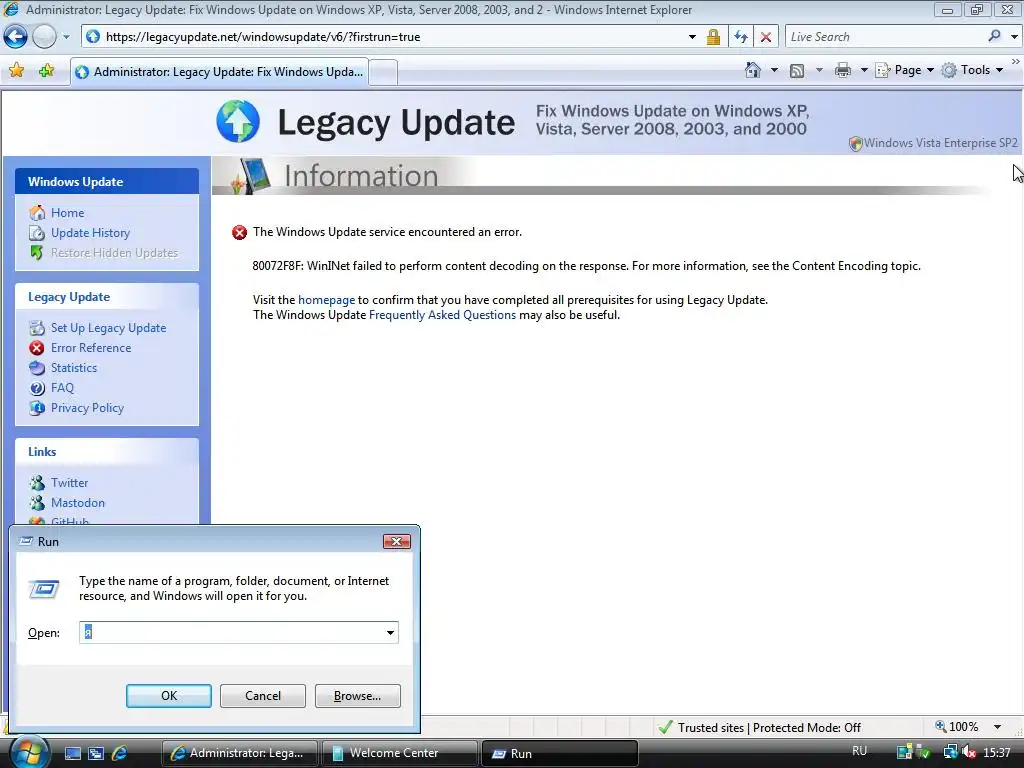The image size is (1024, 768).
Task: Expand the address bar history dropdown
Action: pyautogui.click(x=692, y=37)
